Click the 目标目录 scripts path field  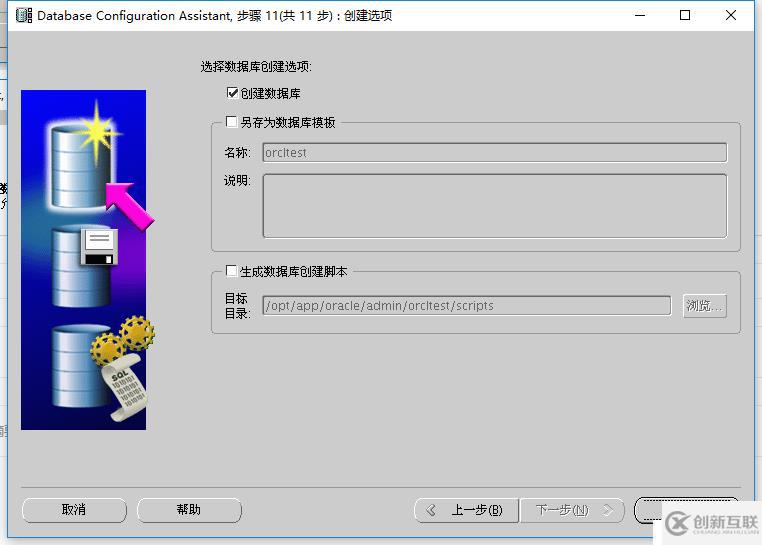point(467,305)
